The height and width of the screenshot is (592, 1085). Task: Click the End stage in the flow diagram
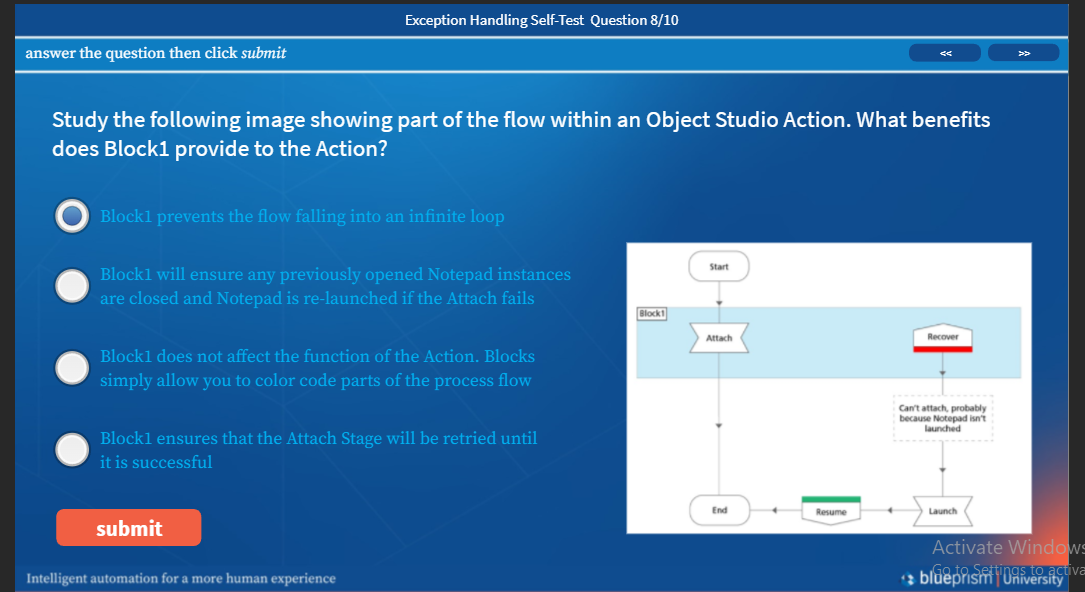(x=718, y=510)
